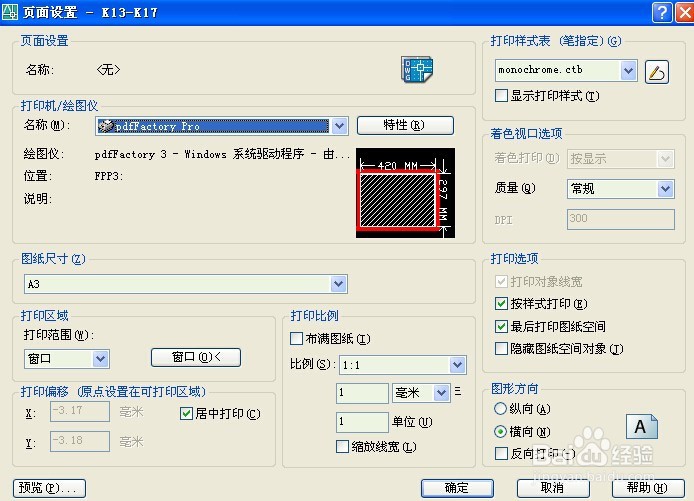The height and width of the screenshot is (501, 694).
Task: Click the 帮助(H) button
Action: [648, 488]
